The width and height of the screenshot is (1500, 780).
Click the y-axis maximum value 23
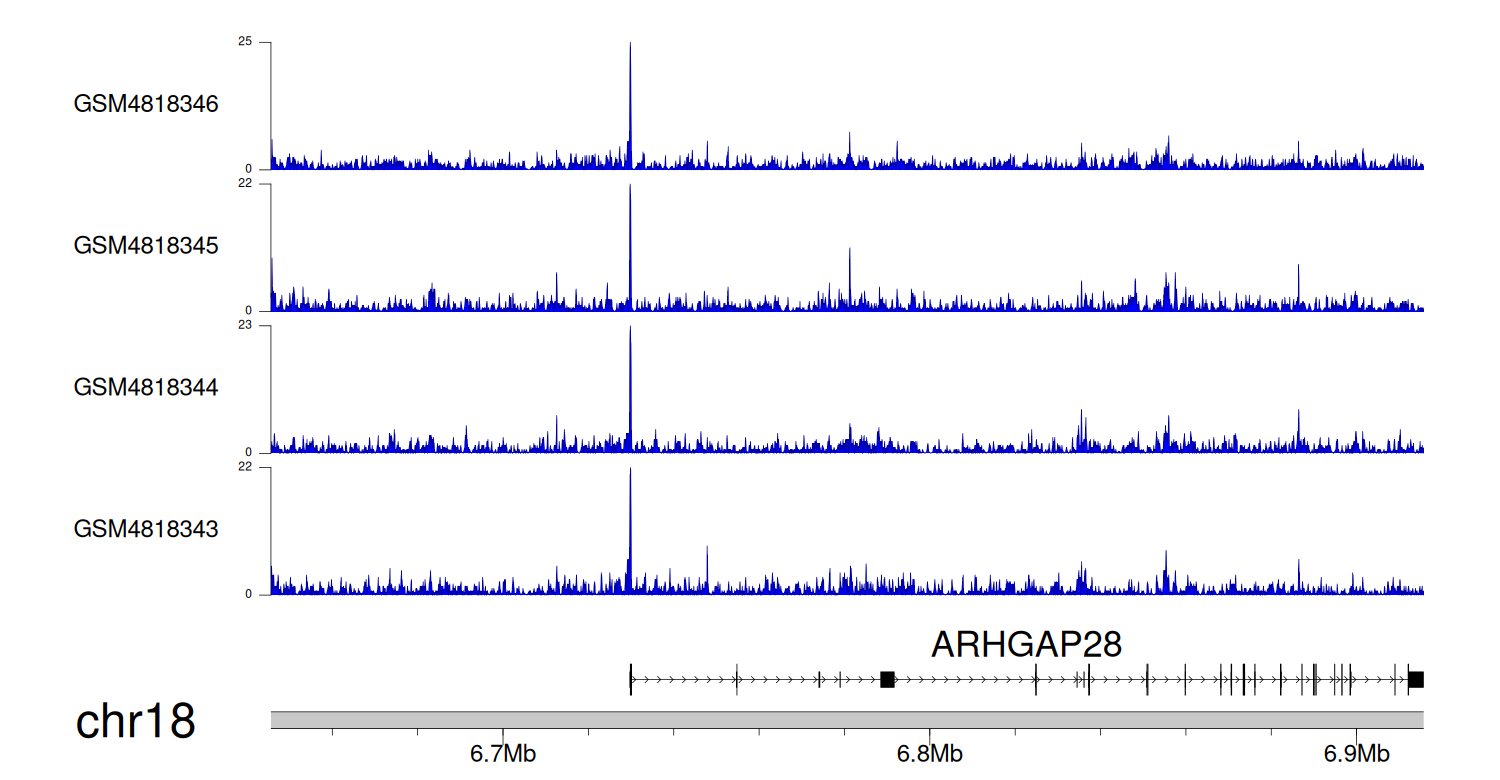[245, 326]
